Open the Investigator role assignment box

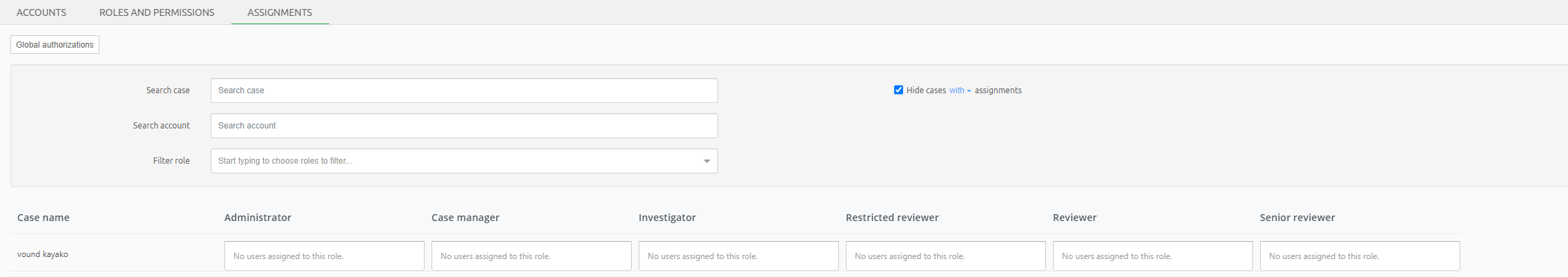738,256
